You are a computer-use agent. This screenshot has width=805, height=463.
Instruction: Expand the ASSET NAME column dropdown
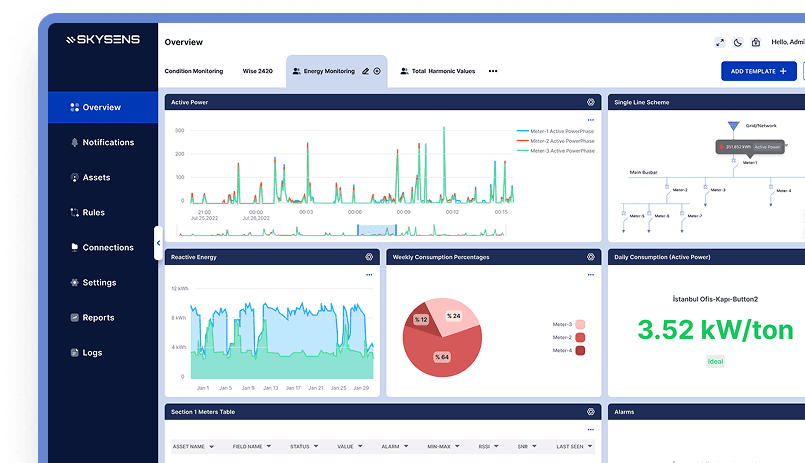point(212,447)
